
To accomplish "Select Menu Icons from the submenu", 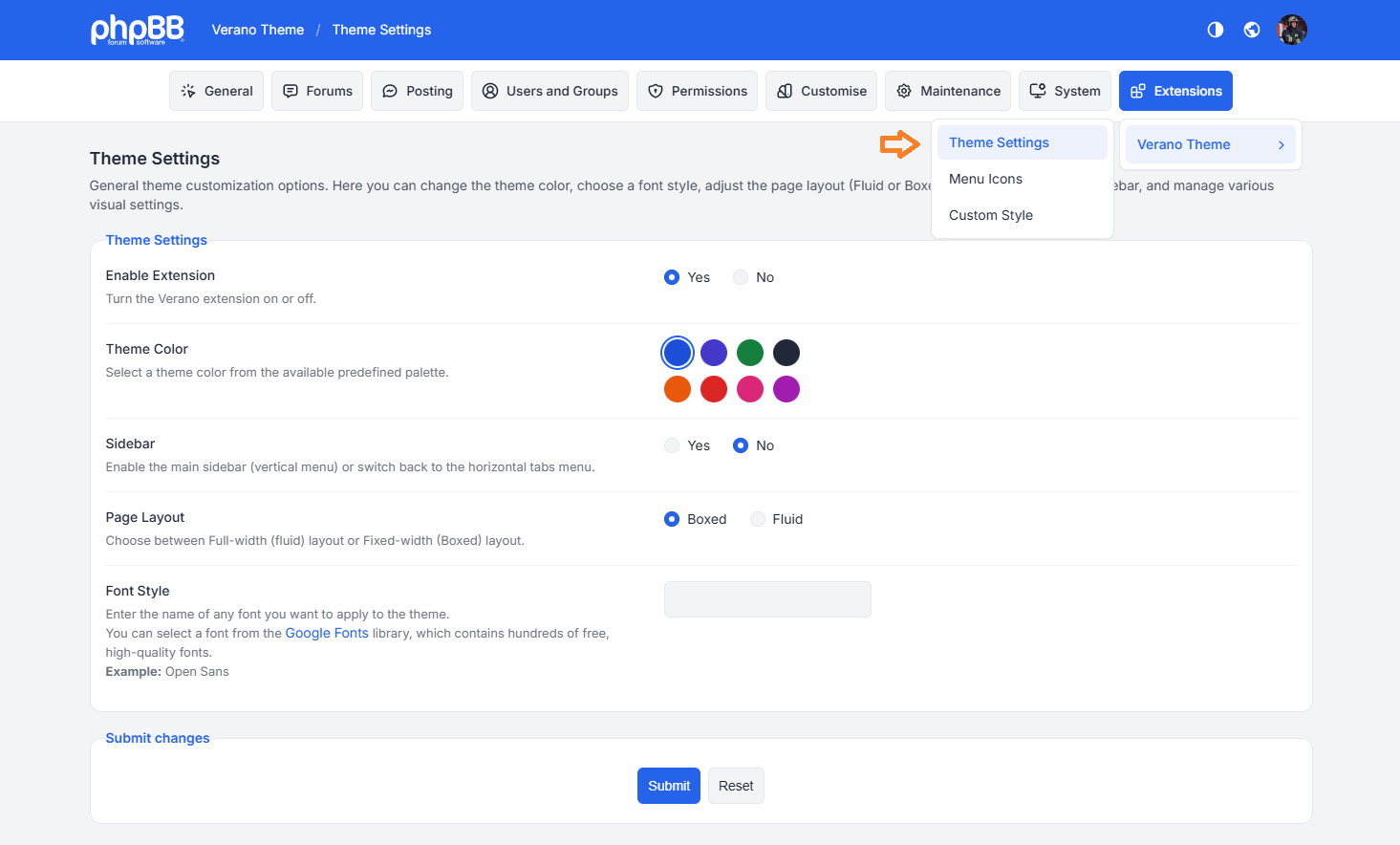I will pyautogui.click(x=985, y=180).
